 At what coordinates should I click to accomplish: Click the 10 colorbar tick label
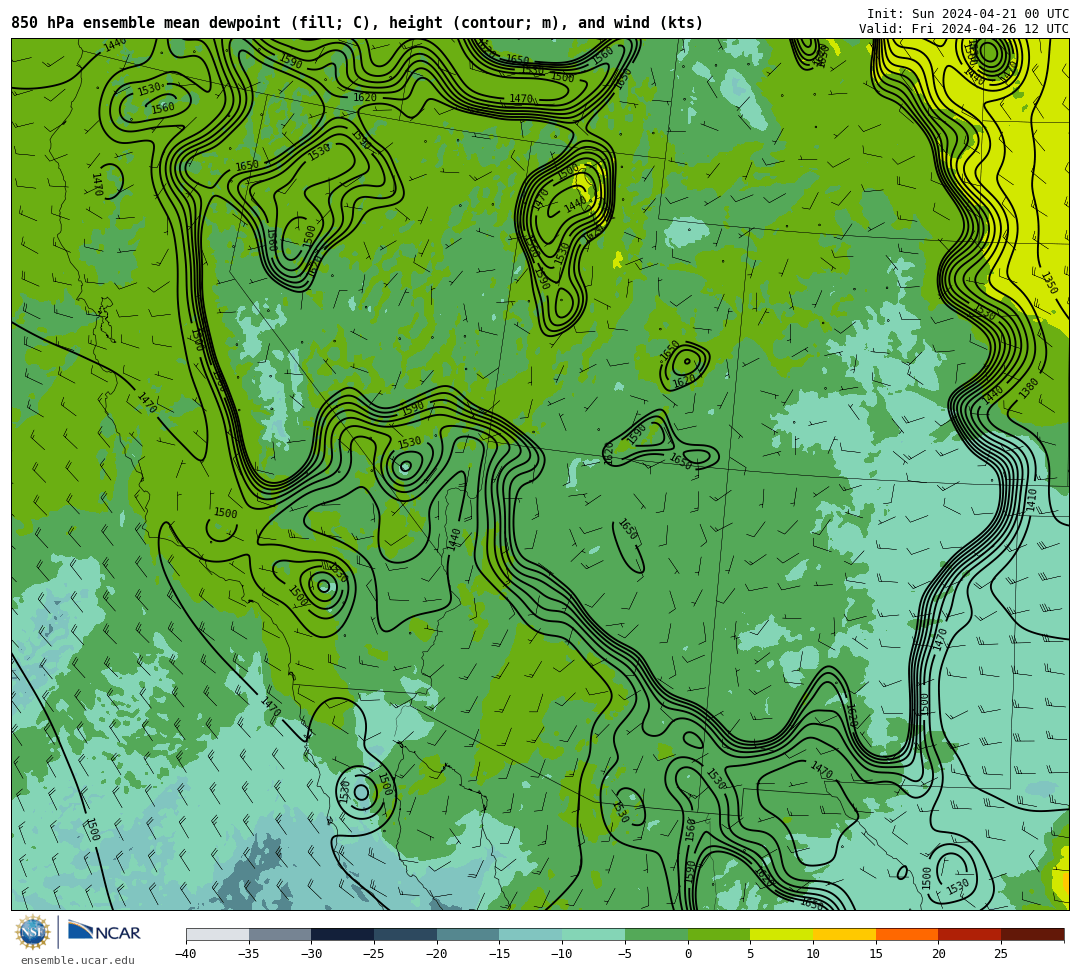click(x=813, y=954)
